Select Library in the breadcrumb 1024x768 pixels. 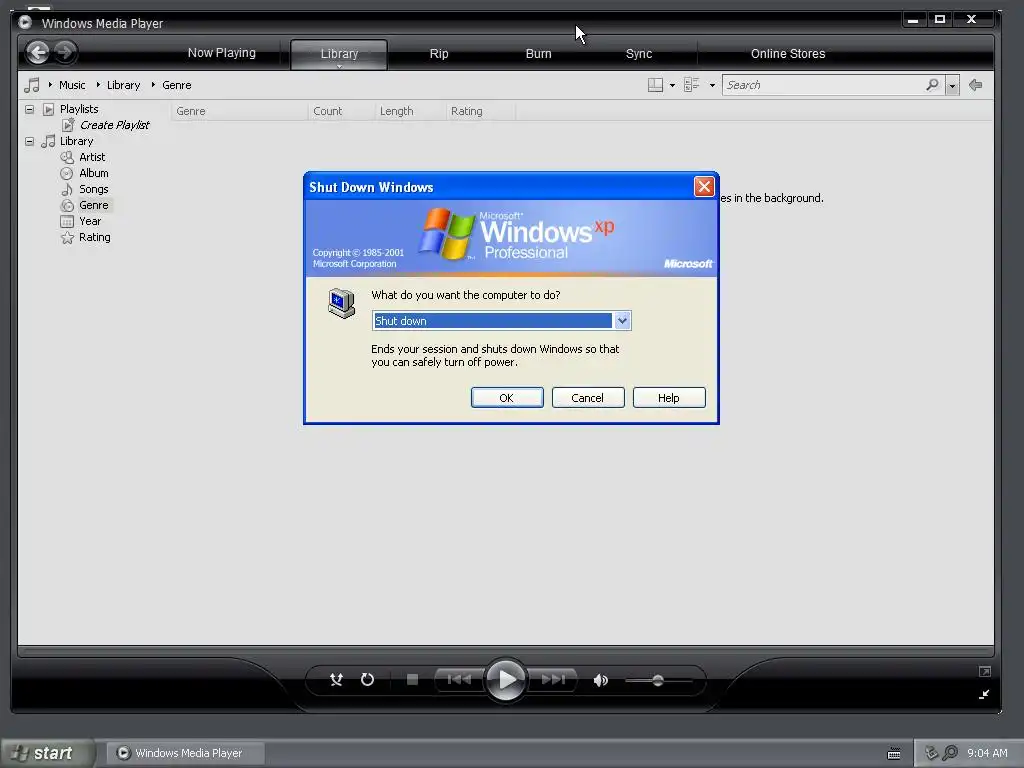click(x=123, y=85)
